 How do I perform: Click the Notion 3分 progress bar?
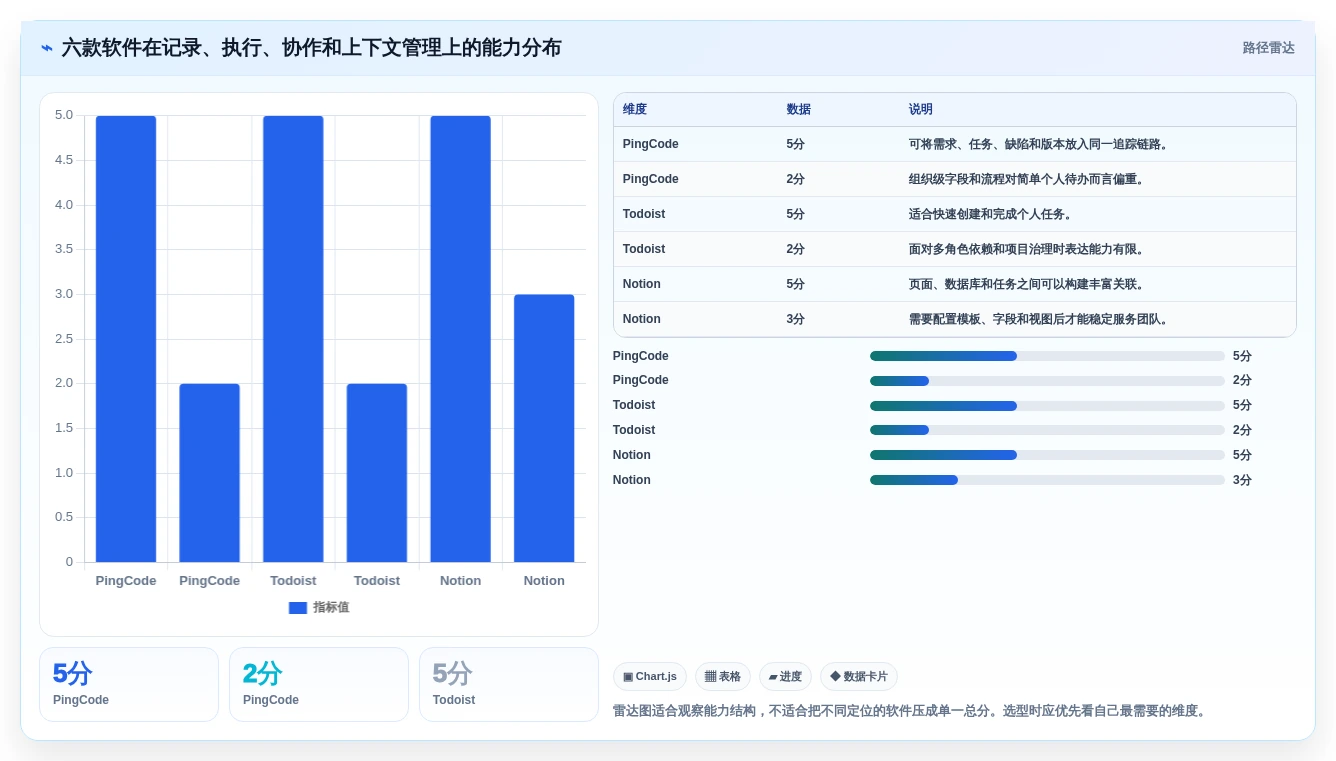1047,480
